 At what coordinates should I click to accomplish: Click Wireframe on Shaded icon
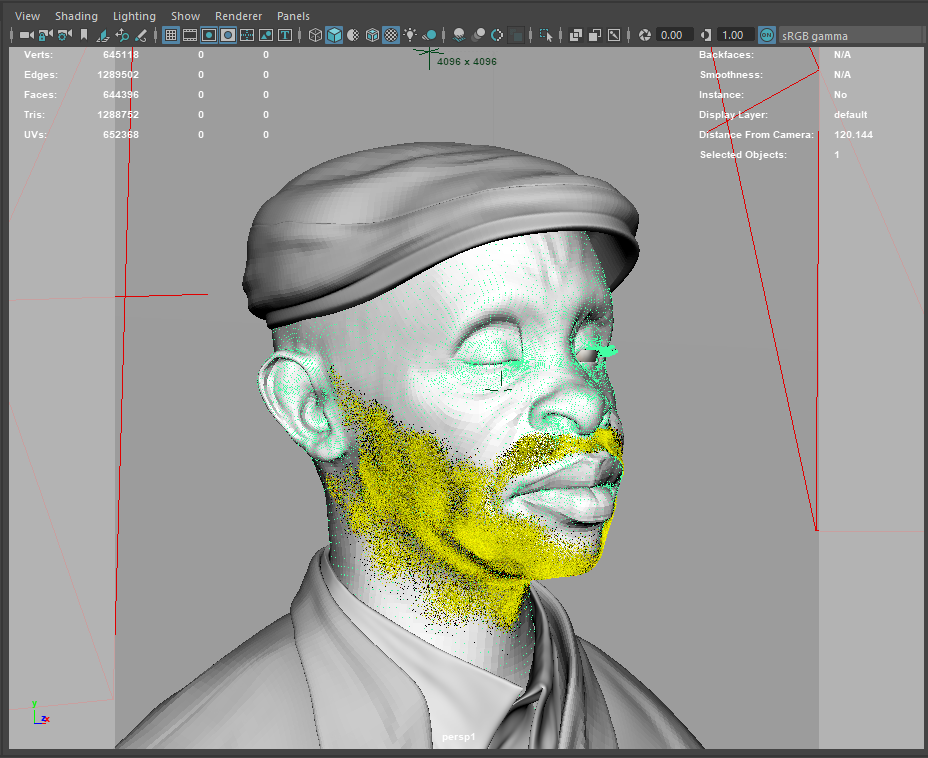372,36
